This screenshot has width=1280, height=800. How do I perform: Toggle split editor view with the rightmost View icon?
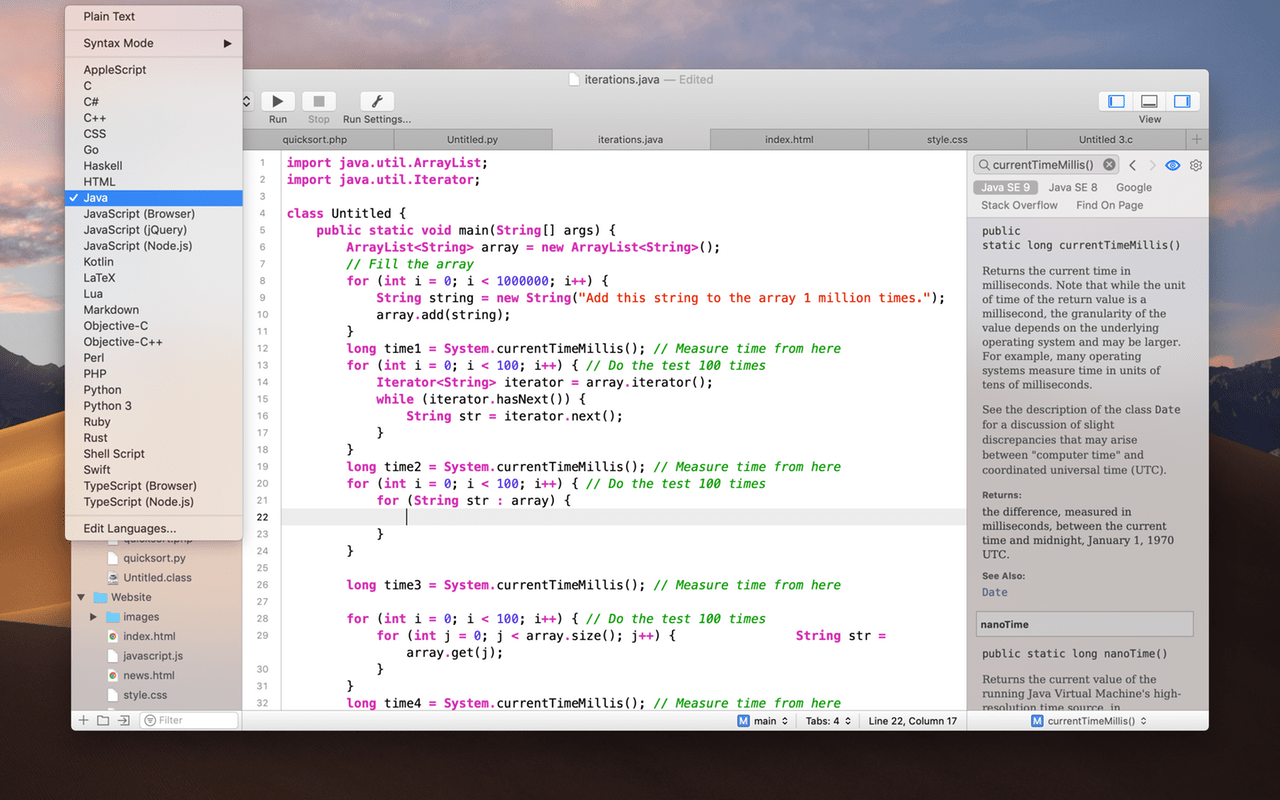coord(1182,100)
